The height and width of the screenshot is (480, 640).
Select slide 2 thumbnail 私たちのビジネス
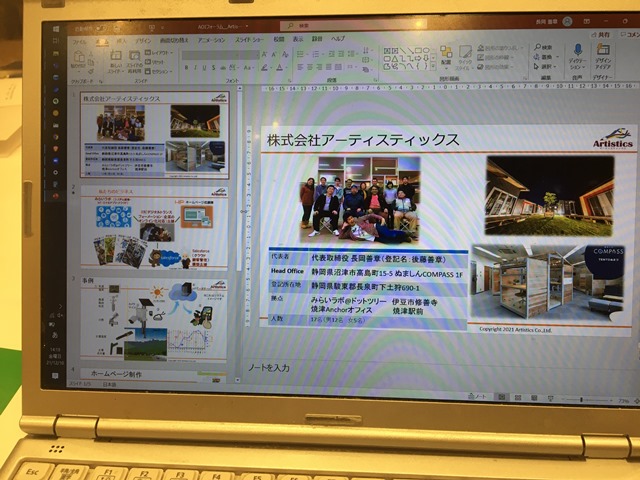[154, 228]
